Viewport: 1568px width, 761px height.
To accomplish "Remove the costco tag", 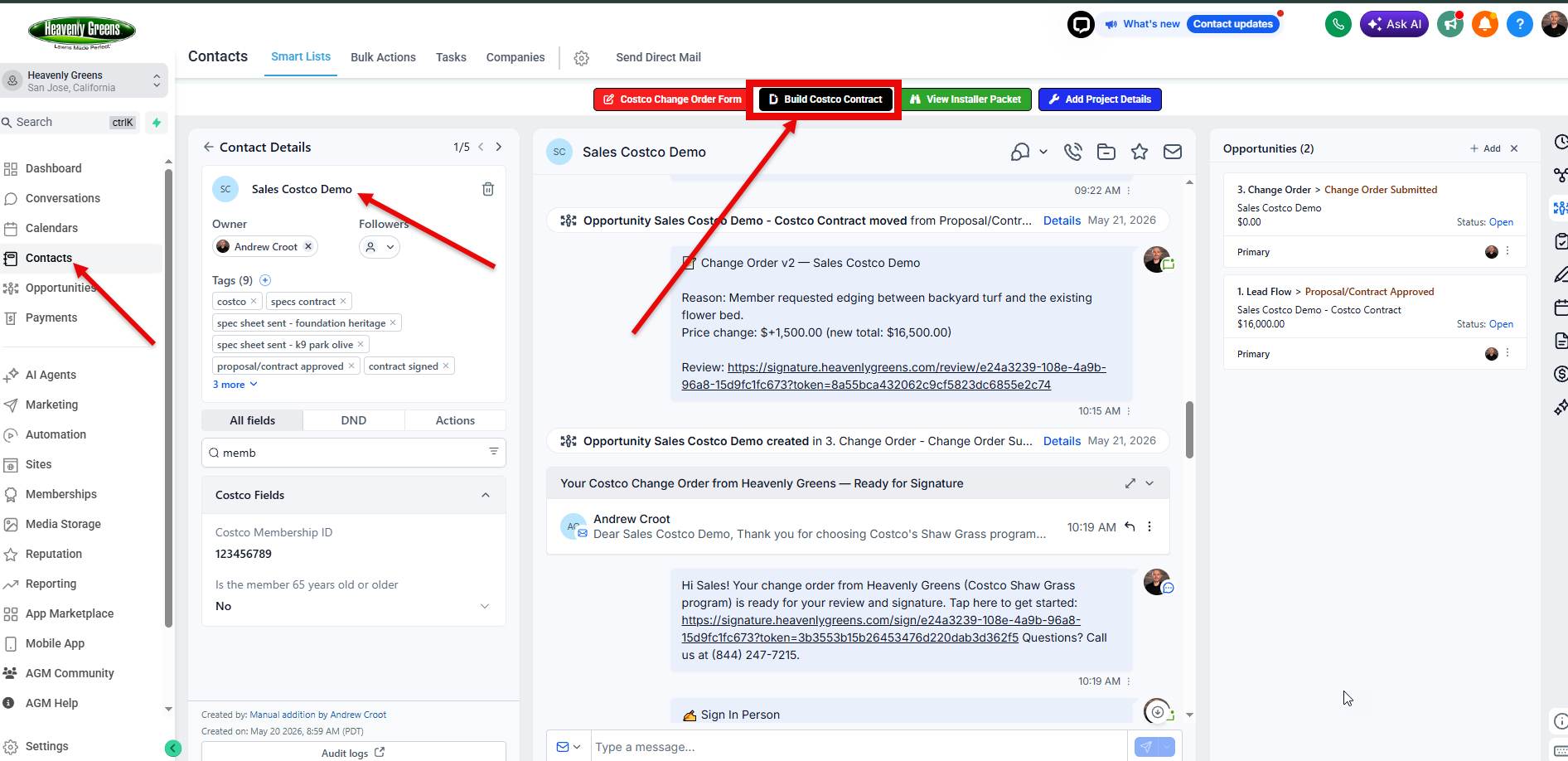I will pyautogui.click(x=254, y=301).
